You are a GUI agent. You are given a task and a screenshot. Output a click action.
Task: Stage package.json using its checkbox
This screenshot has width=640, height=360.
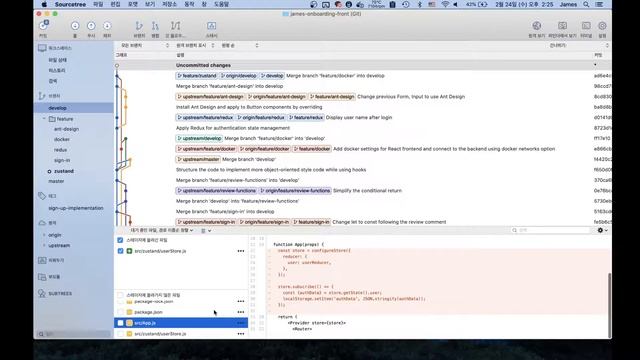[x=120, y=312]
